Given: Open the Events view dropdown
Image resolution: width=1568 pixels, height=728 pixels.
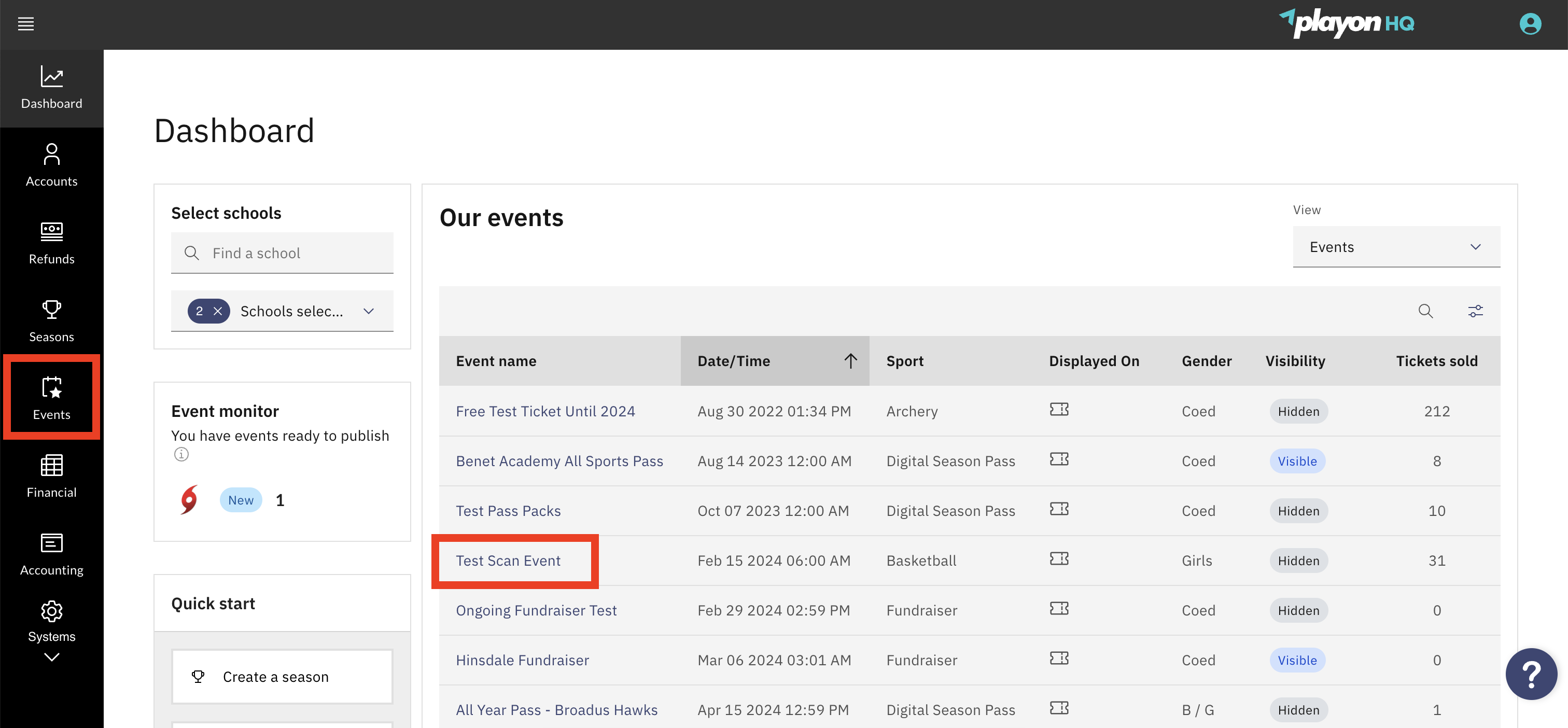Looking at the screenshot, I should click(x=1396, y=246).
